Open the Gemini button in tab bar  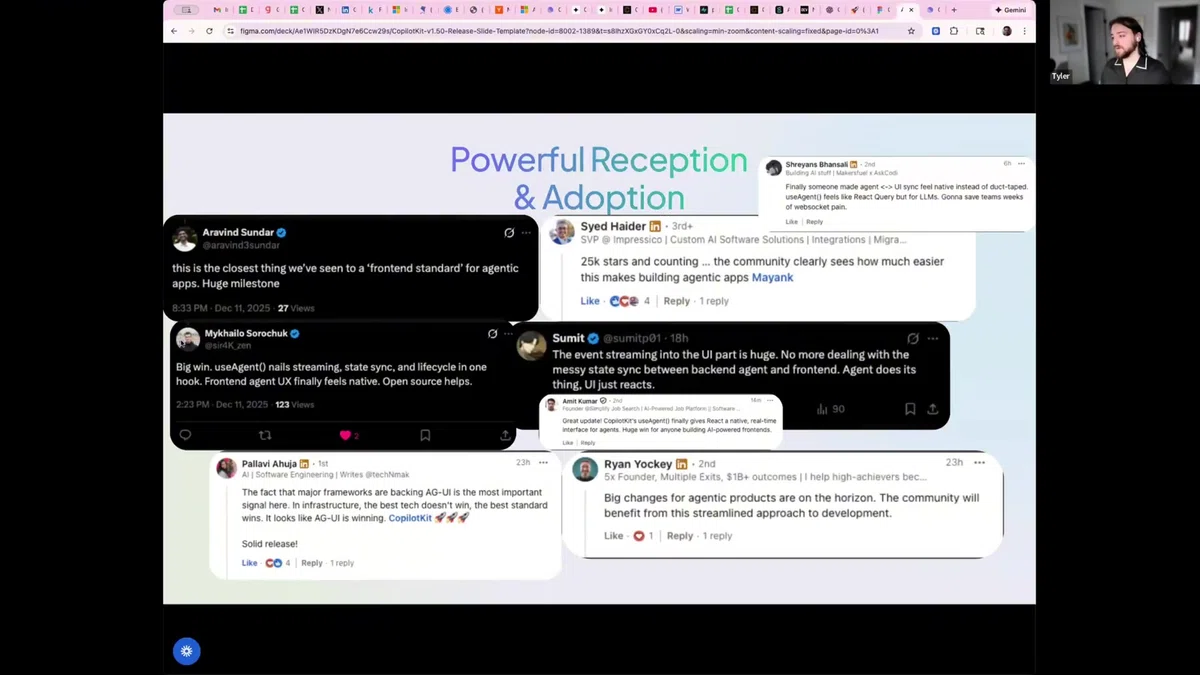coord(1010,10)
